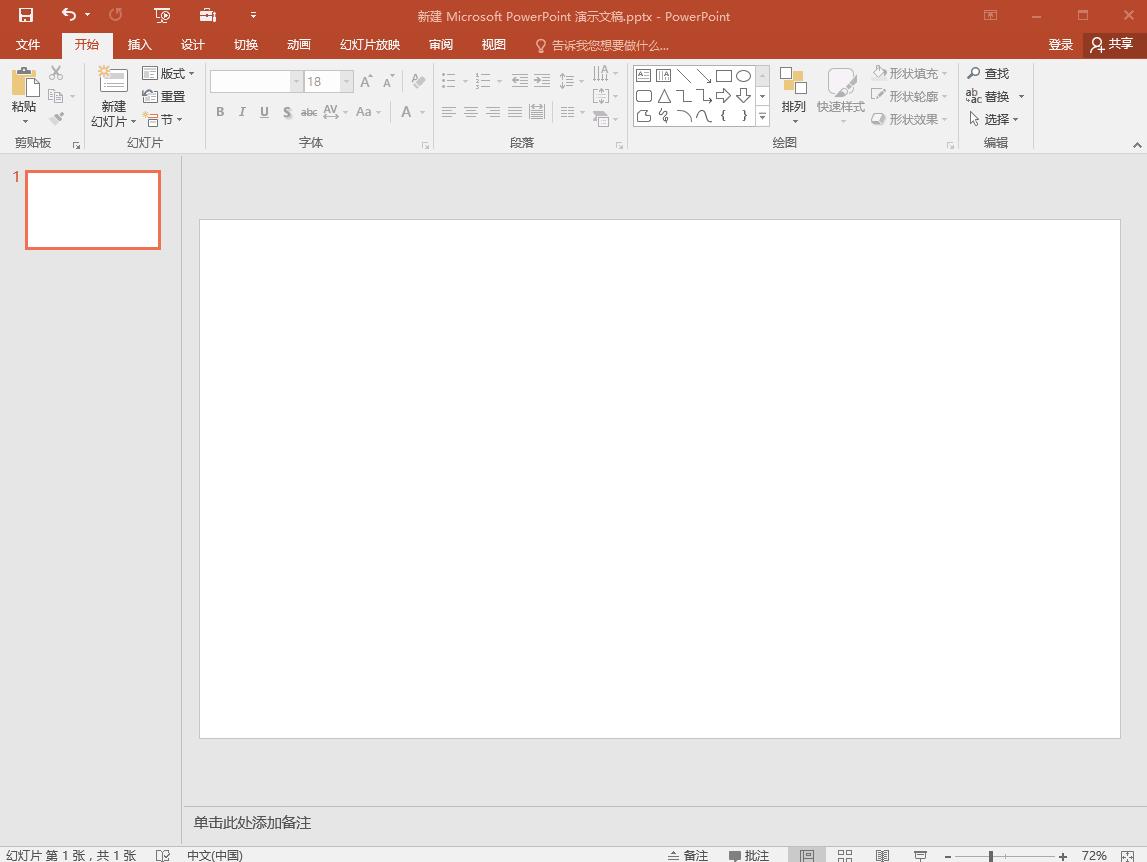
Task: Click the Paste clipboard icon
Action: click(x=24, y=83)
